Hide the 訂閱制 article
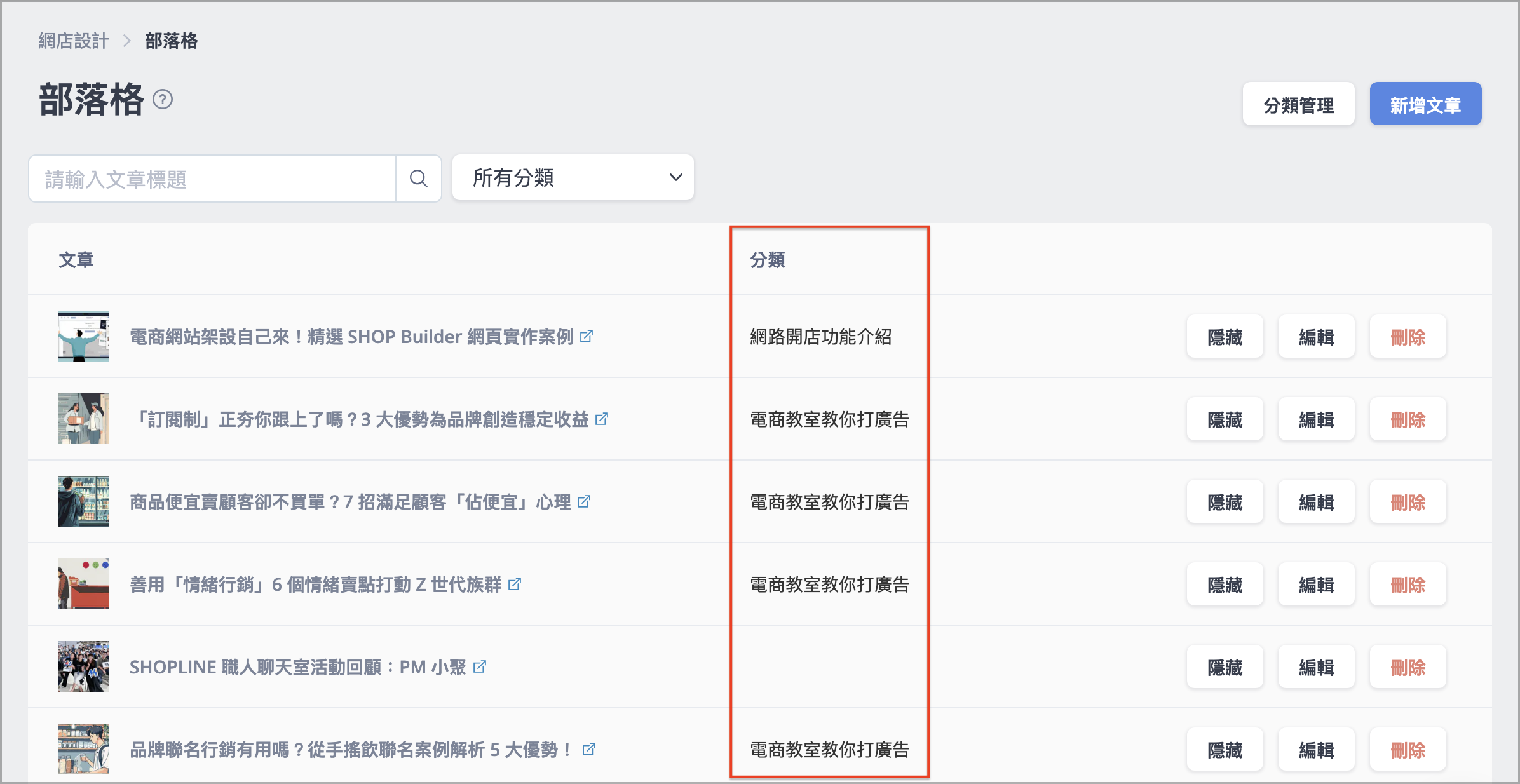The height and width of the screenshot is (784, 1520). 1225,419
